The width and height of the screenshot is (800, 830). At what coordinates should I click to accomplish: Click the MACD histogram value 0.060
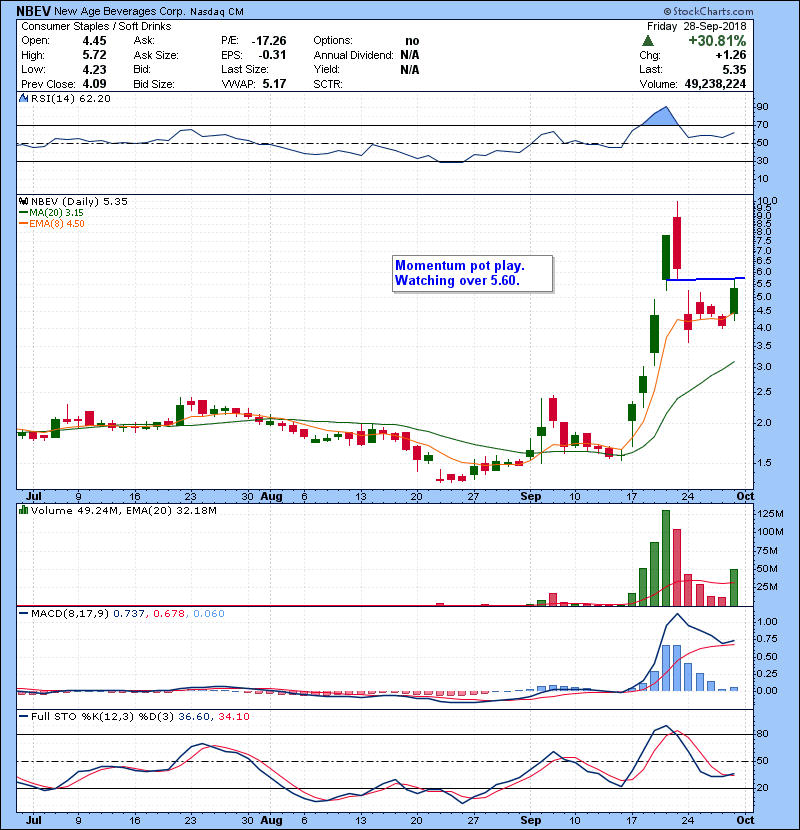[209, 614]
